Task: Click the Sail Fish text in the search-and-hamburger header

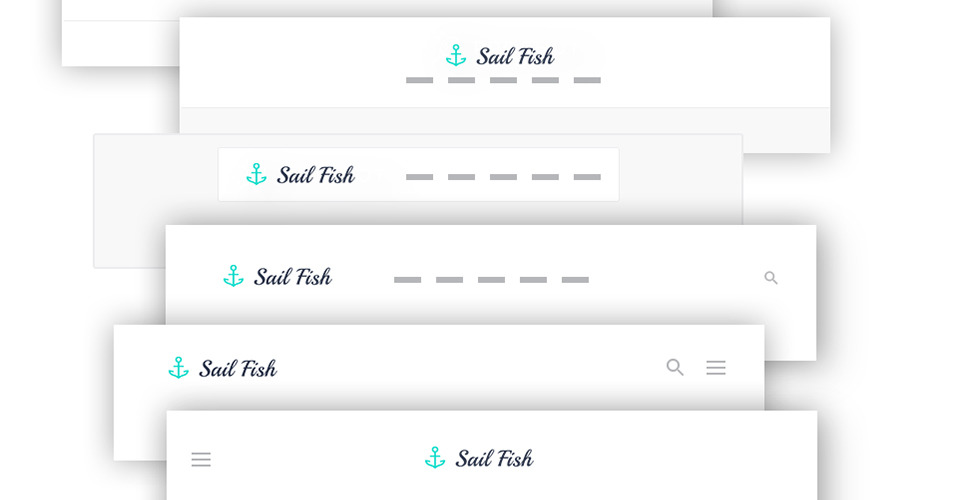Action: click(238, 369)
